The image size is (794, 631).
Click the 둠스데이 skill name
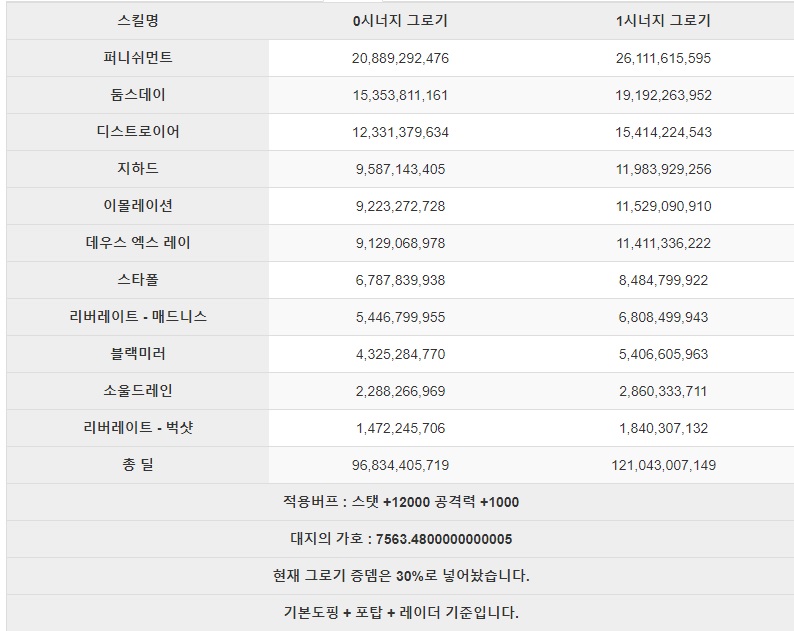[138, 95]
